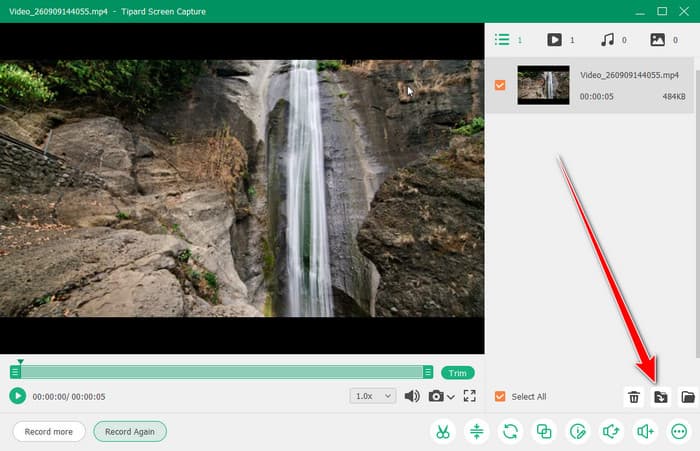Click the playhead marker above timeline
The image size is (700, 451).
tap(20, 361)
